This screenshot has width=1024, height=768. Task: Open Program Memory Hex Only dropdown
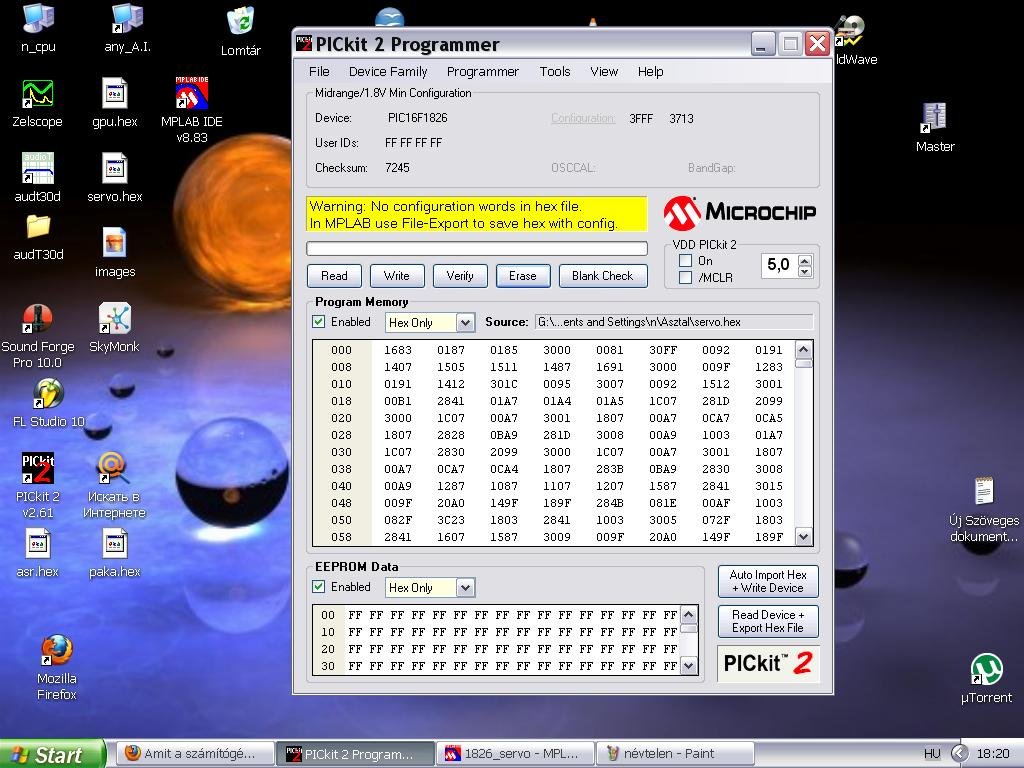(465, 322)
